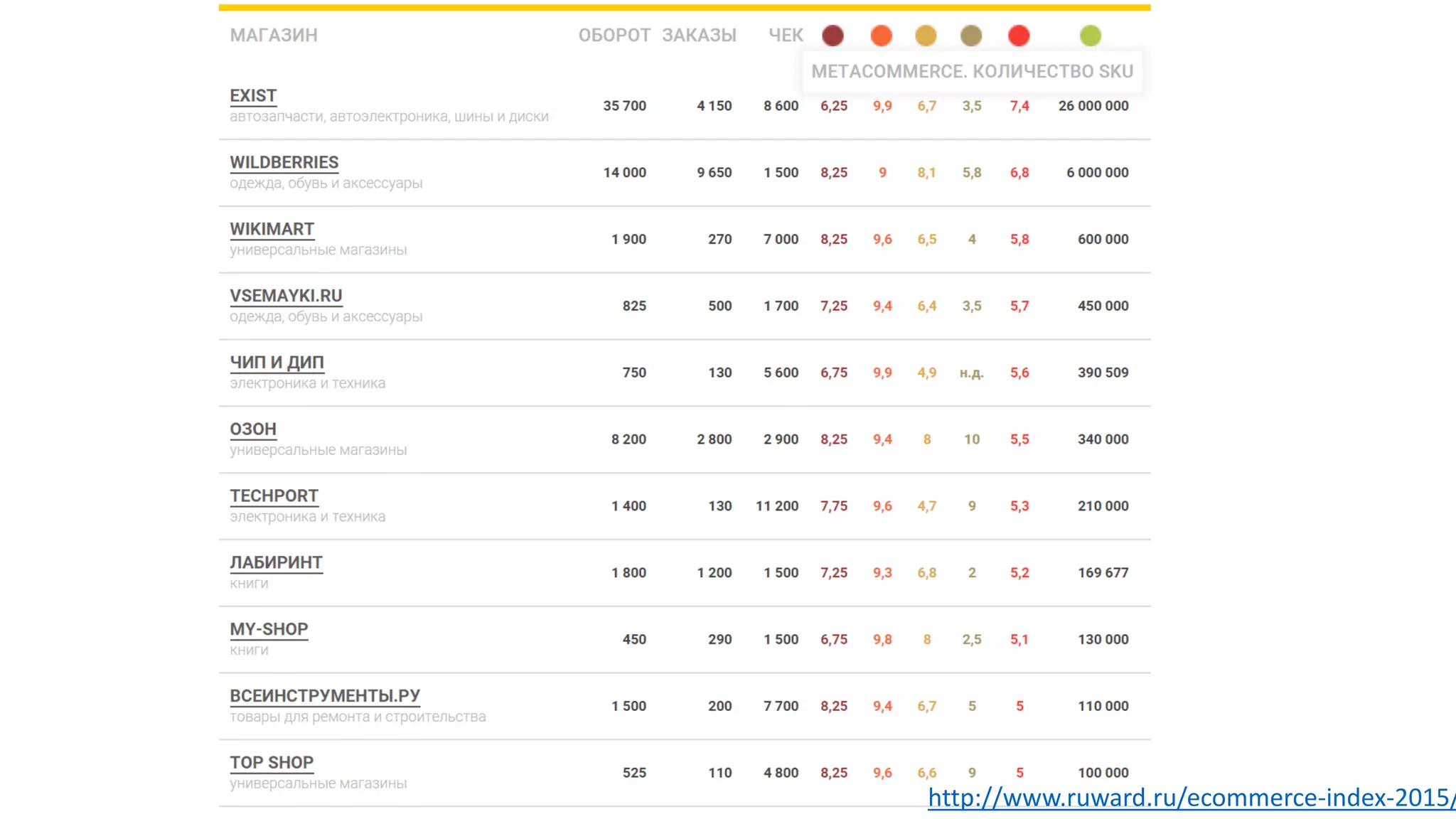Select TOP SHOP check value 4 800
This screenshot has height=819, width=1456.
tap(781, 773)
